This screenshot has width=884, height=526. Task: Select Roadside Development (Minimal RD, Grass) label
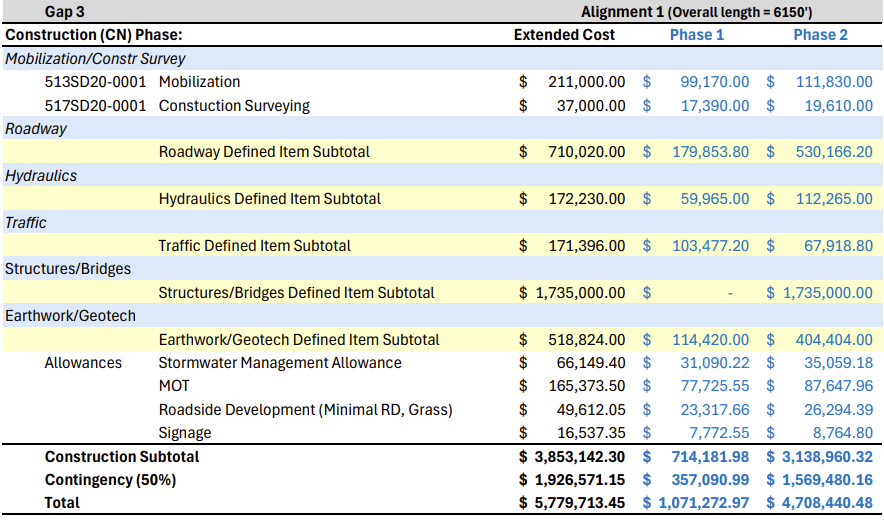(305, 410)
